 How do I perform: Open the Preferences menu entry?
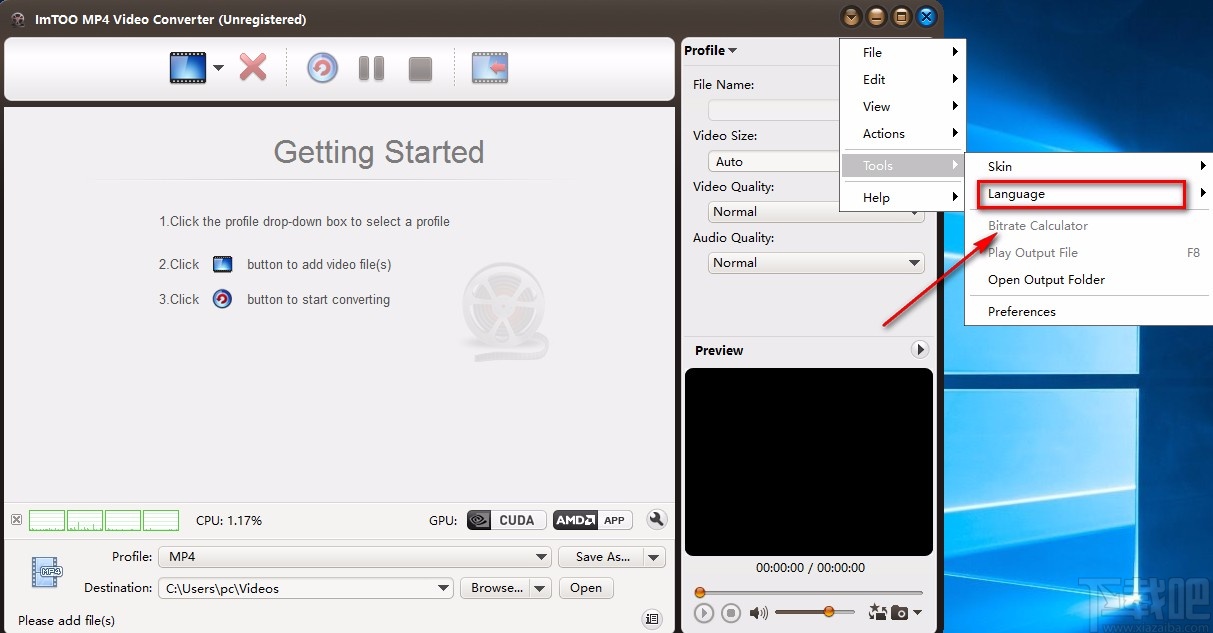pyautogui.click(x=1021, y=311)
